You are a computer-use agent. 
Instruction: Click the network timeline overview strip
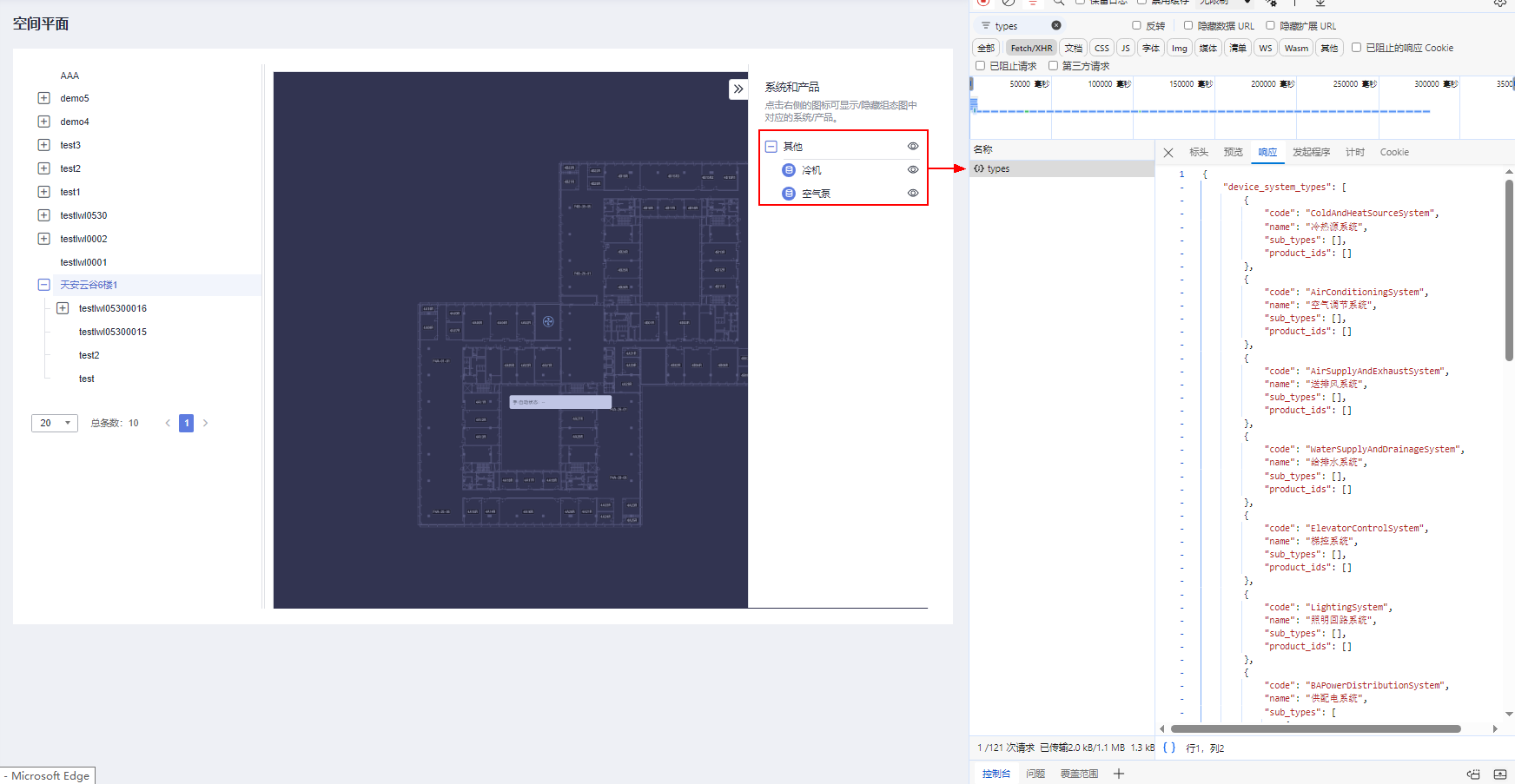coord(1242,109)
